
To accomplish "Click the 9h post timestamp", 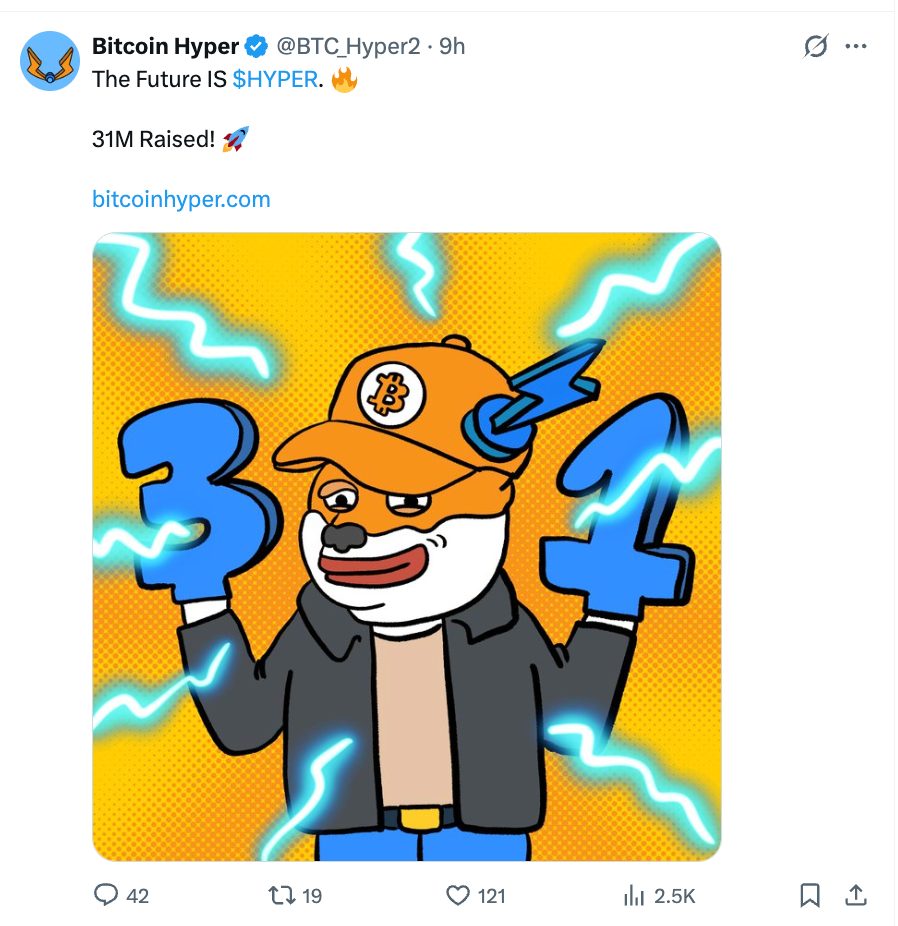I will (453, 46).
